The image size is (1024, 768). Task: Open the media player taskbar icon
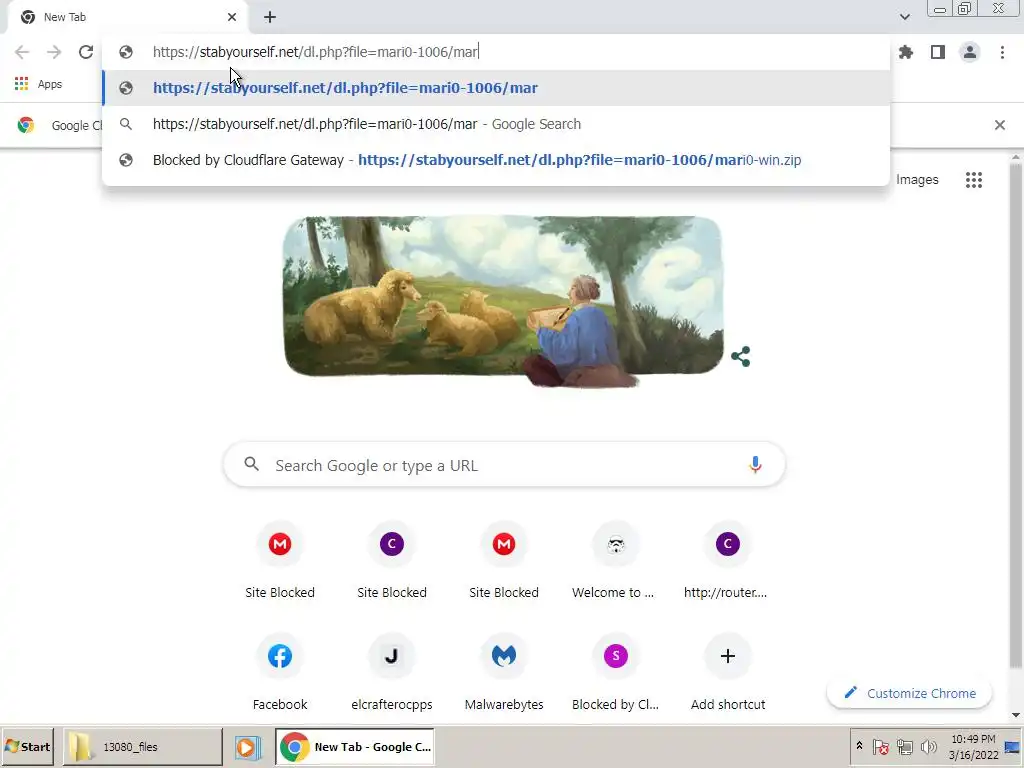(x=248, y=747)
